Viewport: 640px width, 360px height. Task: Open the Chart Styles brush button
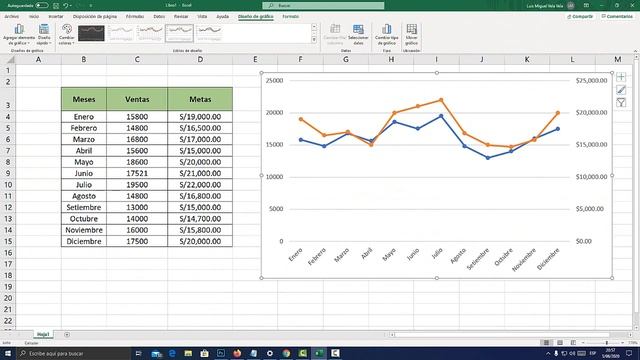click(621, 90)
